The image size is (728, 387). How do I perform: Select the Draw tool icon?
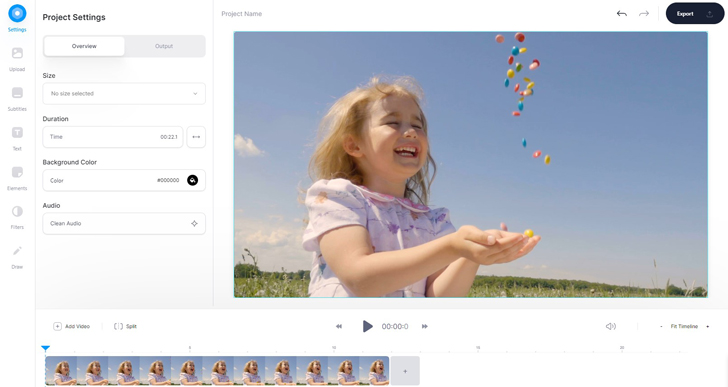coord(17,251)
